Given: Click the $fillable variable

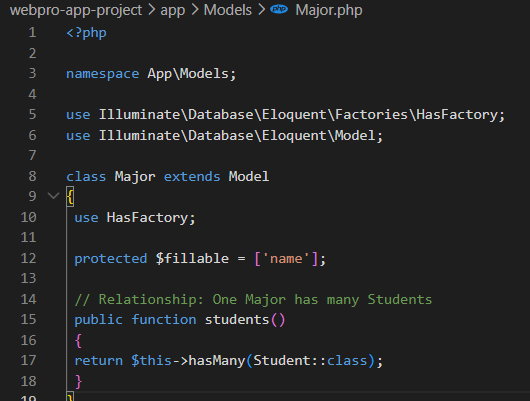Looking at the screenshot, I should [192, 258].
